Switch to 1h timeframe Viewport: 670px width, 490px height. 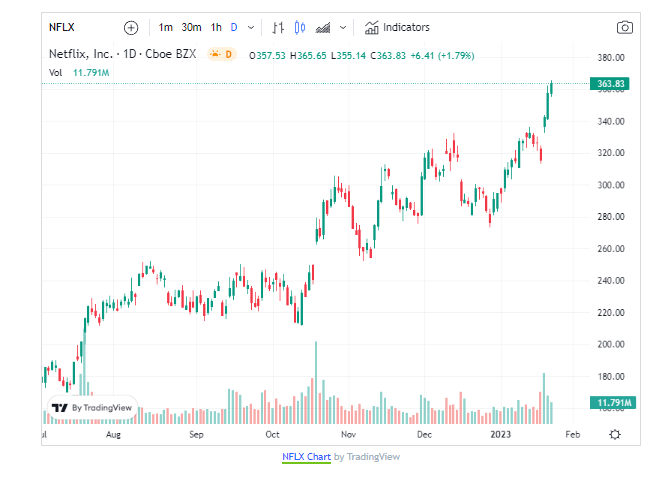click(216, 27)
